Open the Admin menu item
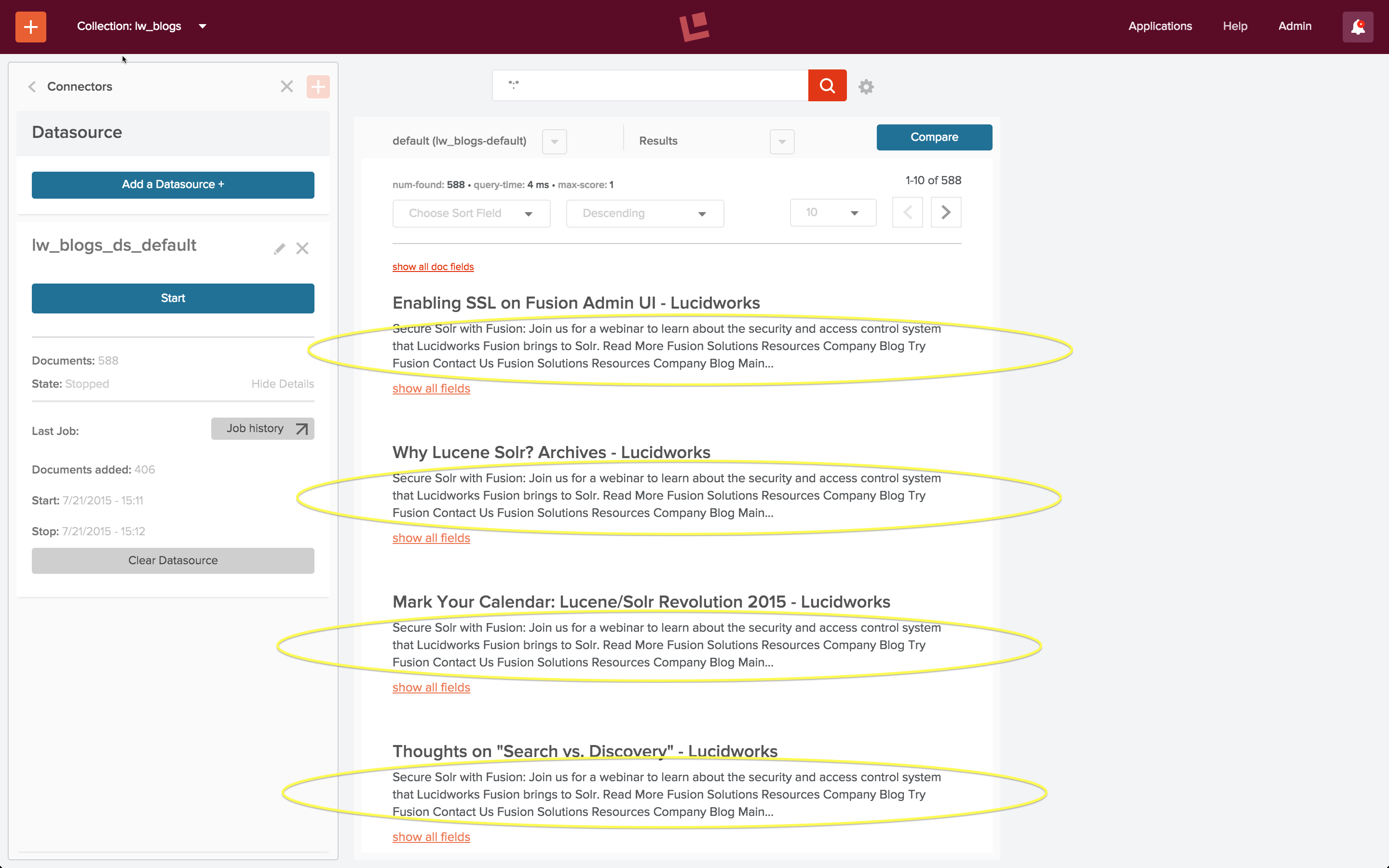The width and height of the screenshot is (1389, 868). 1296,26
